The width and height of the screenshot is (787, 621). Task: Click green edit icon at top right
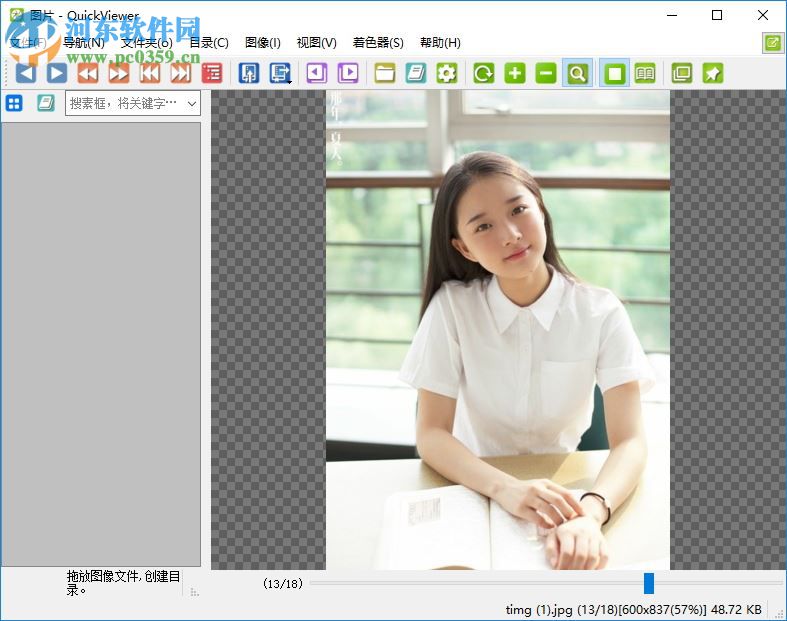point(773,43)
